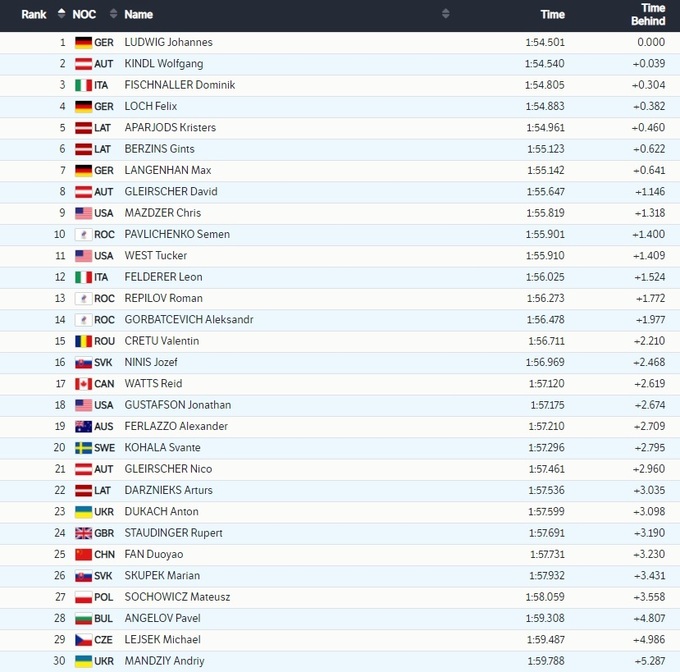
Task: Select athlete name LOCH Felix
Action: [152, 106]
